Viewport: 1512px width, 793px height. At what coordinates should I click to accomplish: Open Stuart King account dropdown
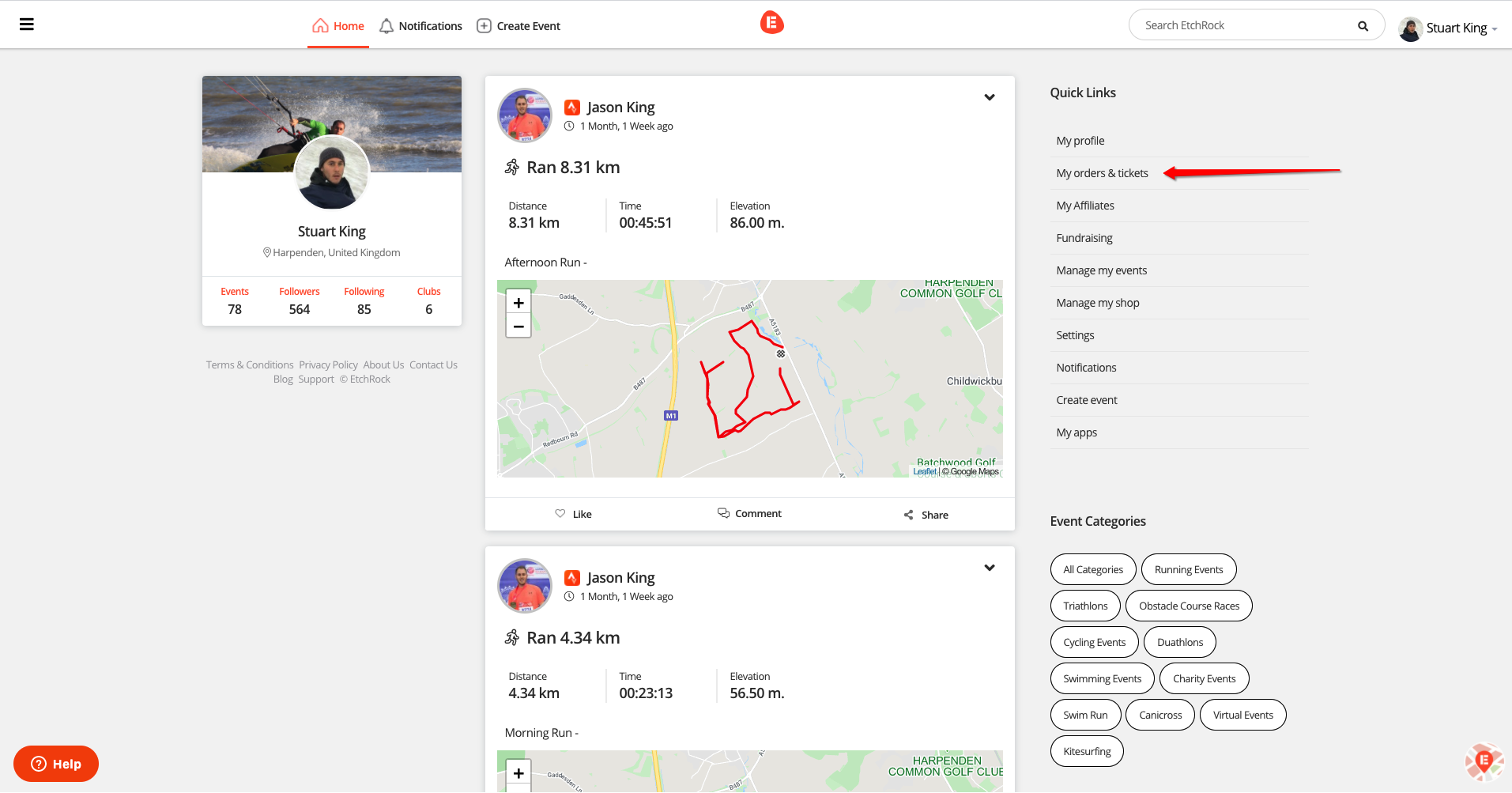[1448, 28]
